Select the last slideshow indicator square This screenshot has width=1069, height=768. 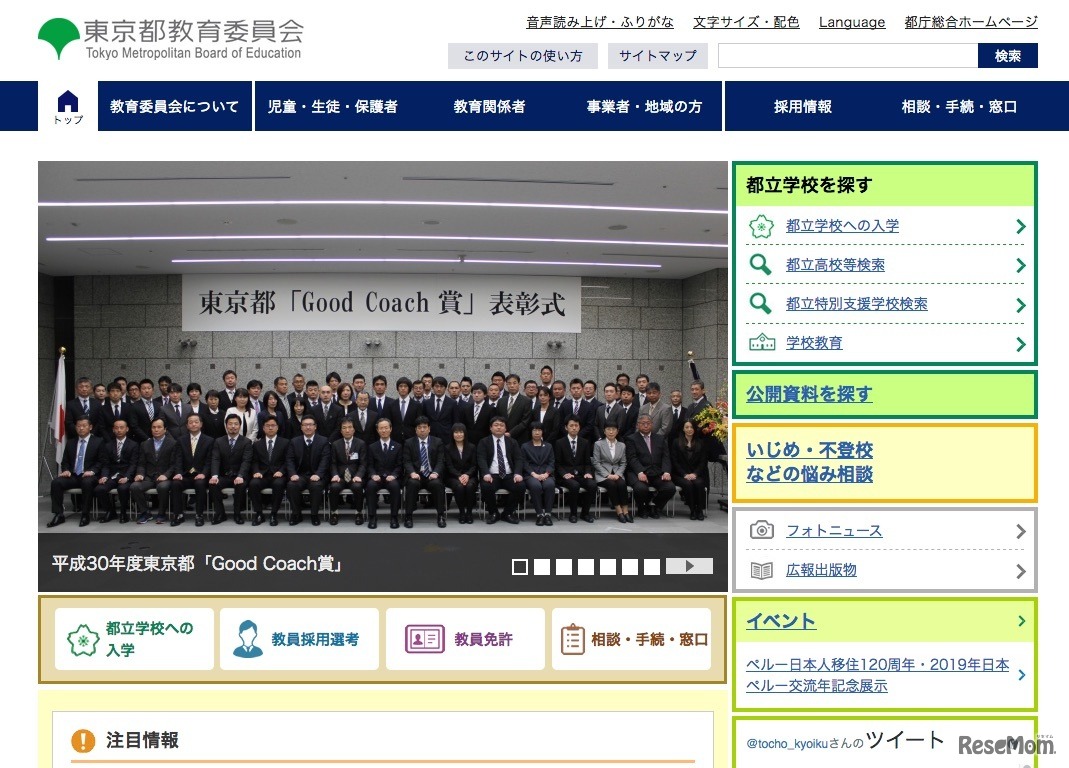pyautogui.click(x=652, y=567)
